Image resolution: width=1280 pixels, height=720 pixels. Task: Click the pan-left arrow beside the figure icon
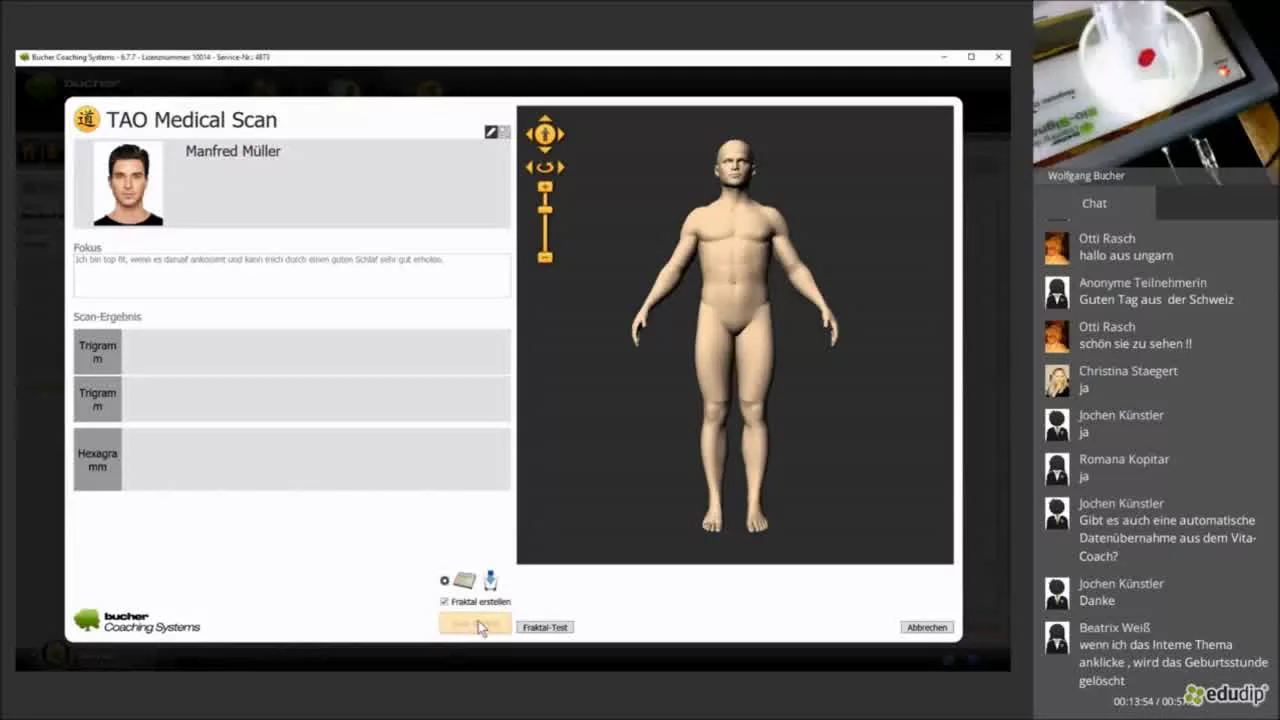pos(530,134)
